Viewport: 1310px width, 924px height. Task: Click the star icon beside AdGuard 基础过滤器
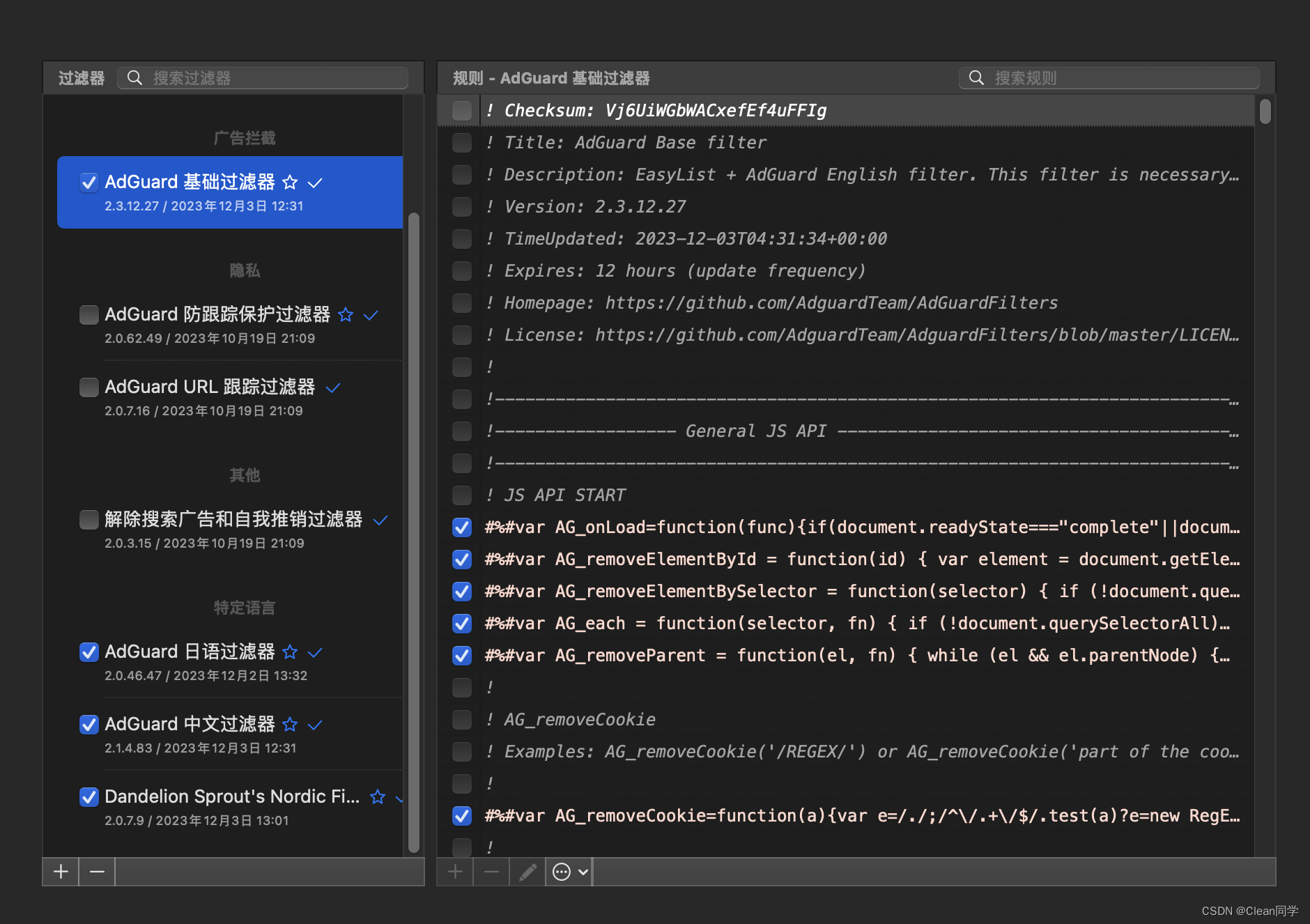(x=290, y=183)
